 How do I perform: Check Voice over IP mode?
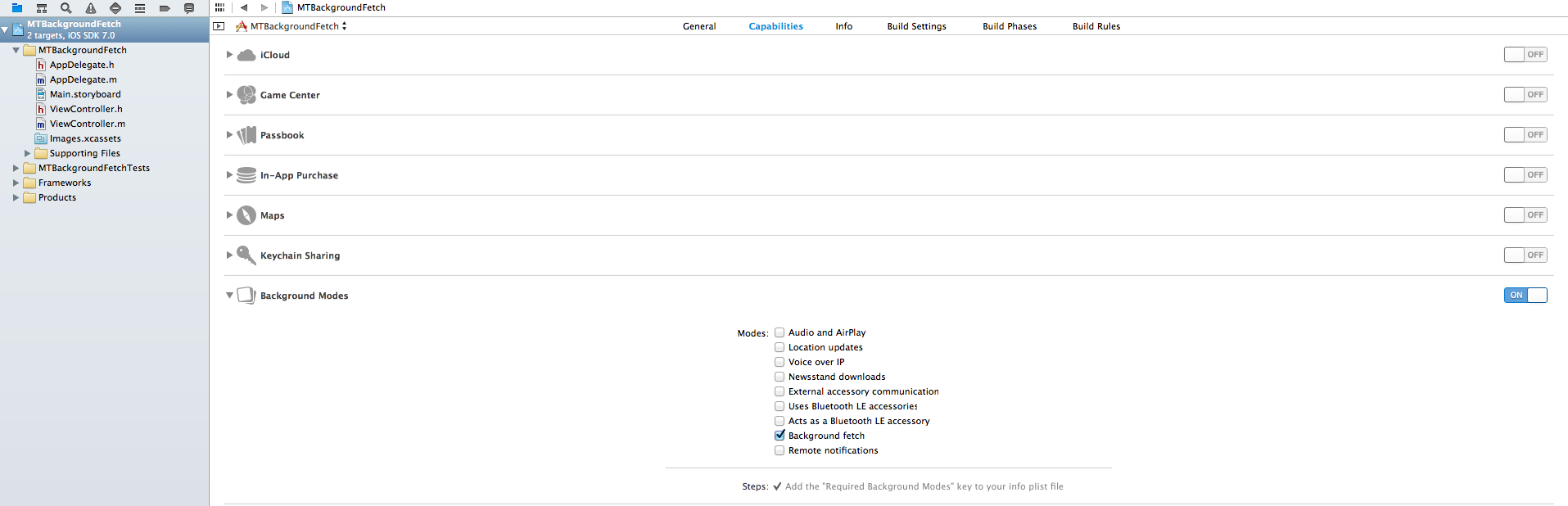pyautogui.click(x=779, y=362)
